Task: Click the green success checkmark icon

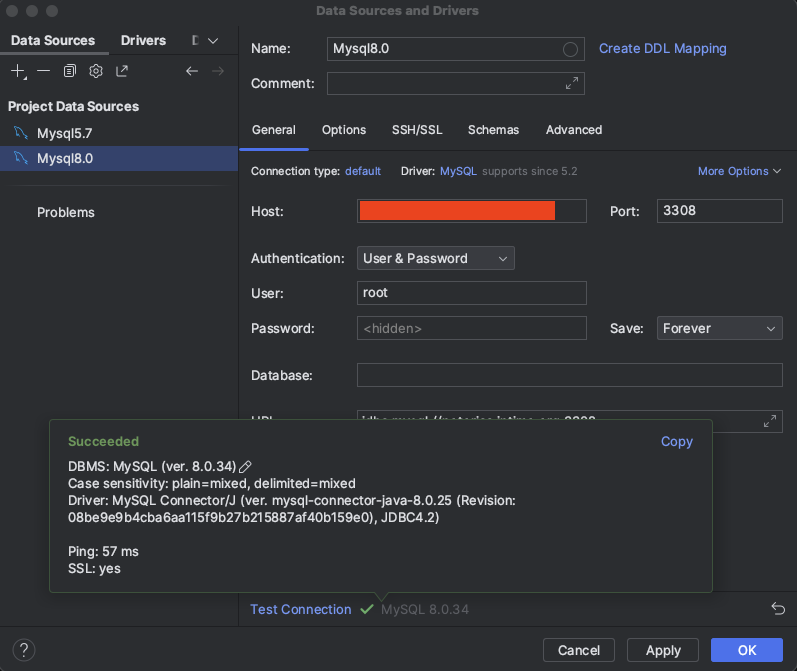Action: 366,609
